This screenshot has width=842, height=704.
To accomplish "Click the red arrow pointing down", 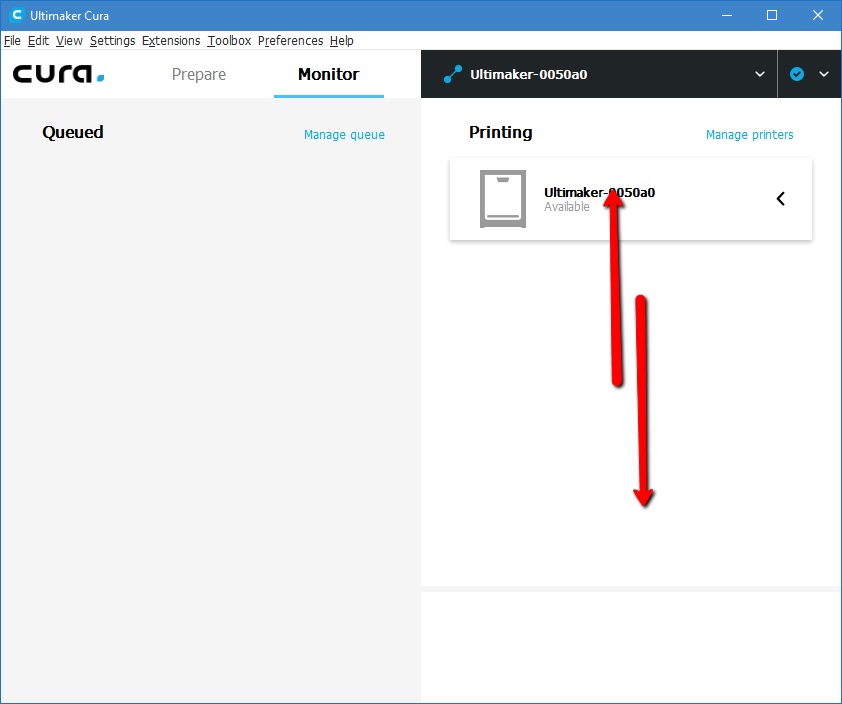I will (x=643, y=400).
